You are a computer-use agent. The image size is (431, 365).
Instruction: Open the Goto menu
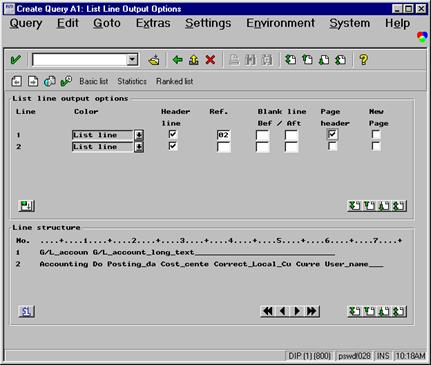point(107,23)
